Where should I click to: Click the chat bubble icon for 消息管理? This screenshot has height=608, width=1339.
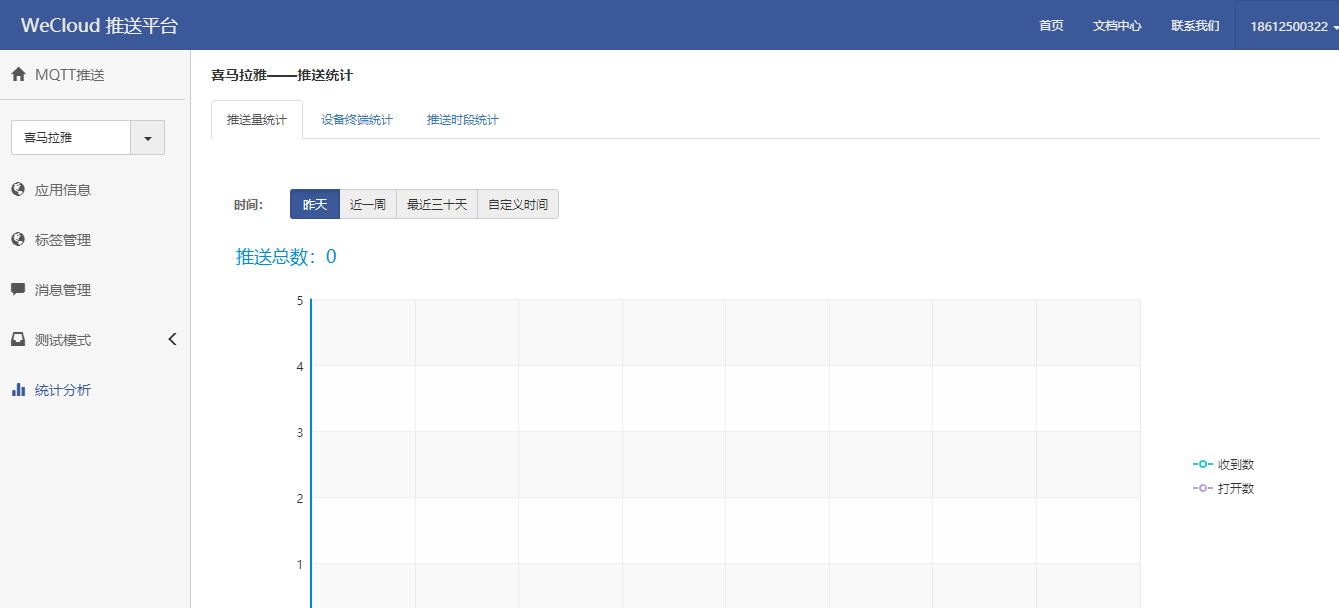pyautogui.click(x=18, y=289)
